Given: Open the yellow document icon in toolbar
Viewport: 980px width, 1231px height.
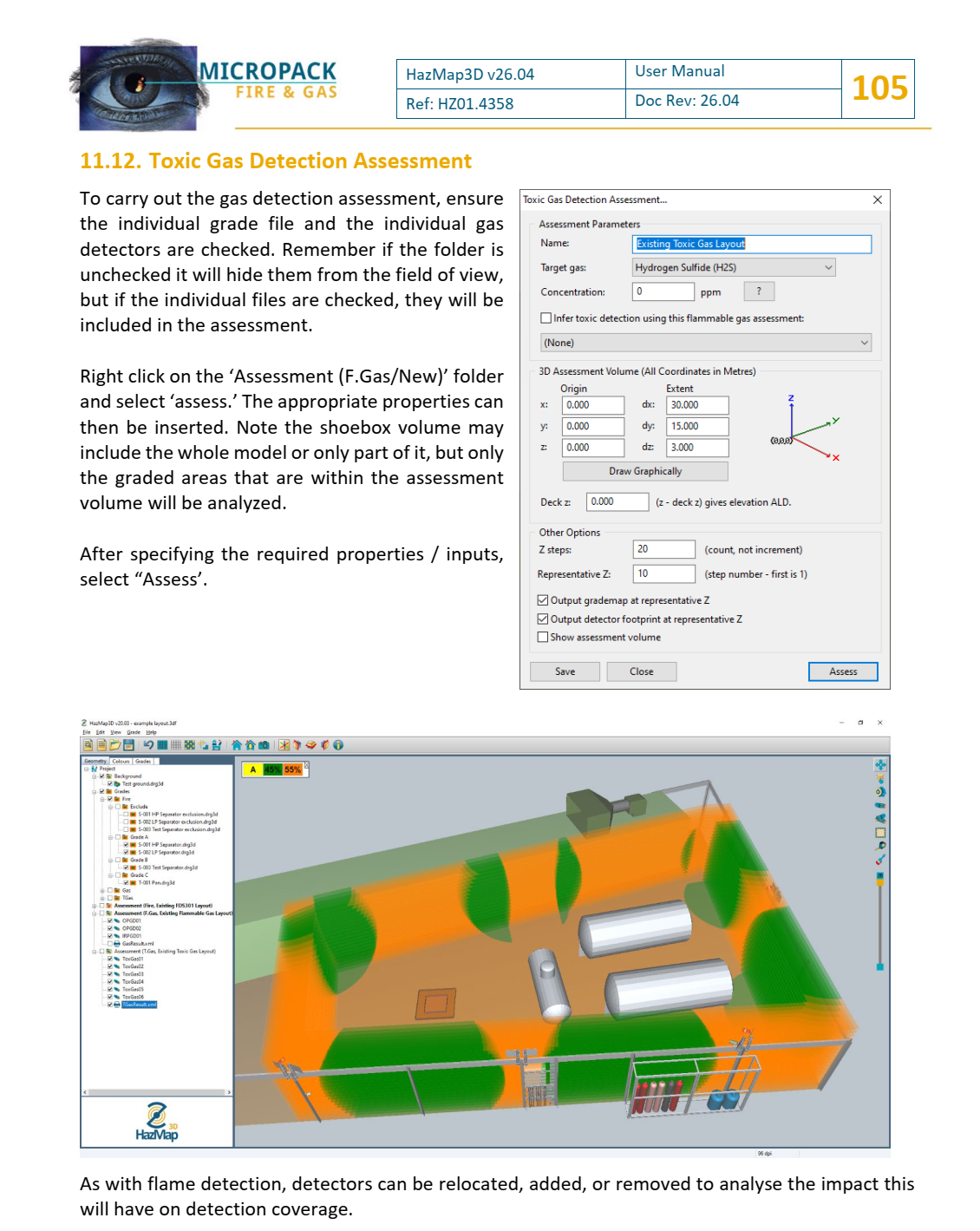Looking at the screenshot, I should pos(101,745).
